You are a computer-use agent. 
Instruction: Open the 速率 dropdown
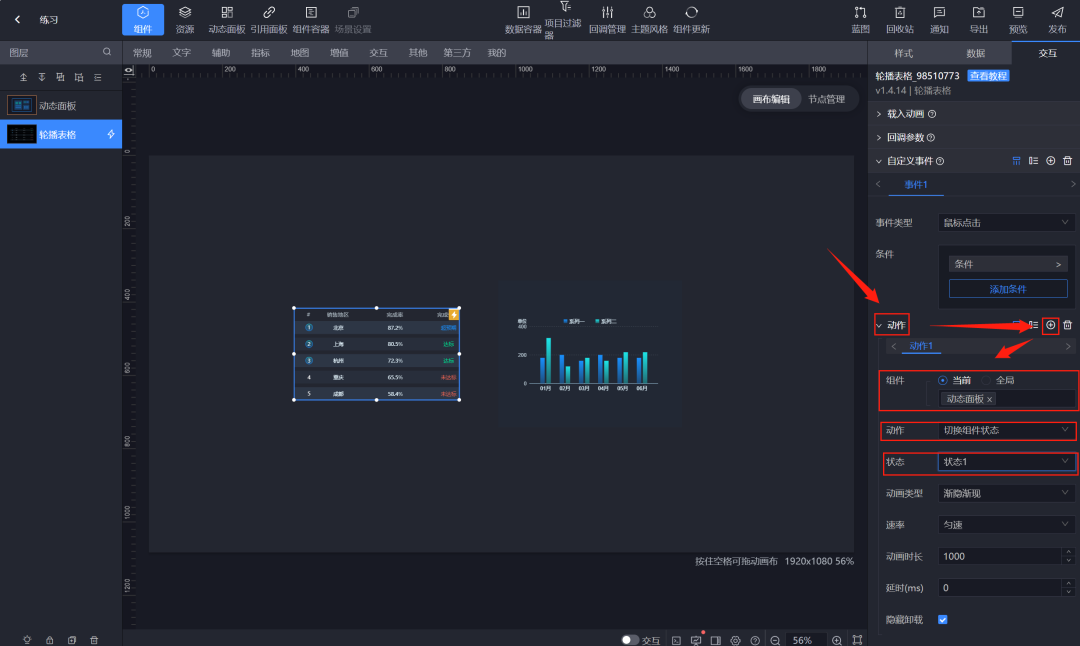(x=1005, y=525)
